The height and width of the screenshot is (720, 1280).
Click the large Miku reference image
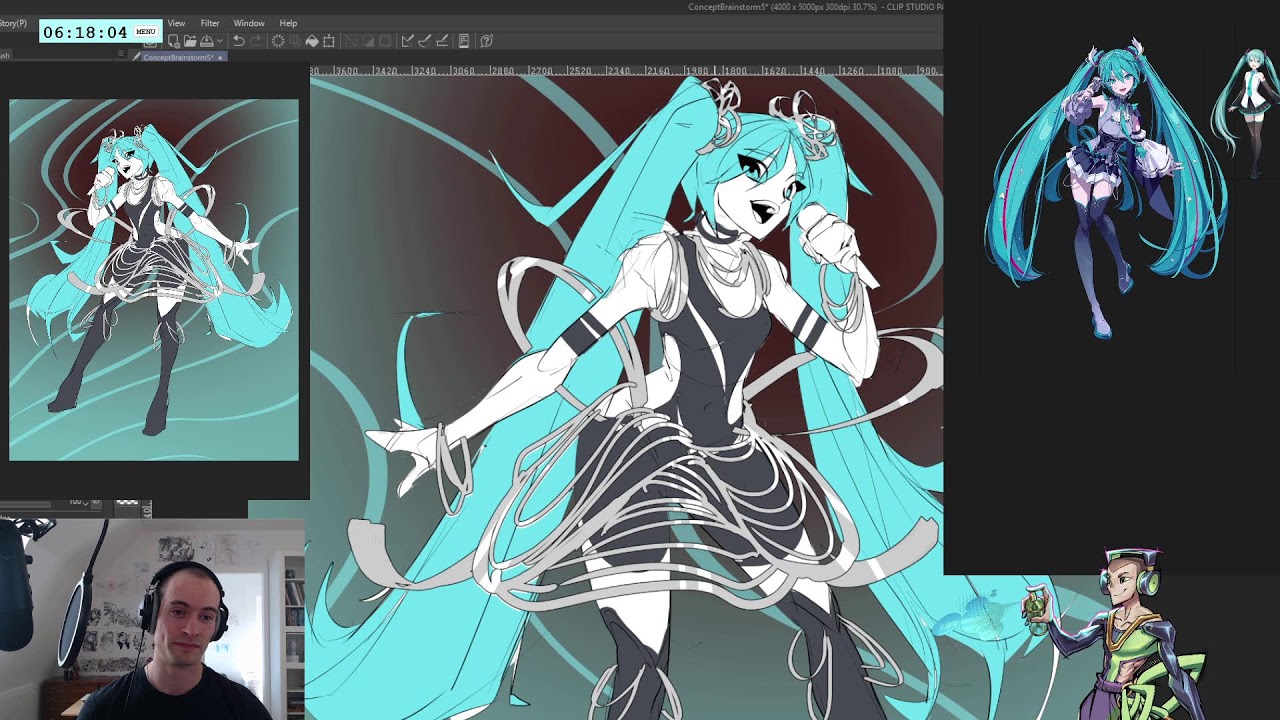1105,190
